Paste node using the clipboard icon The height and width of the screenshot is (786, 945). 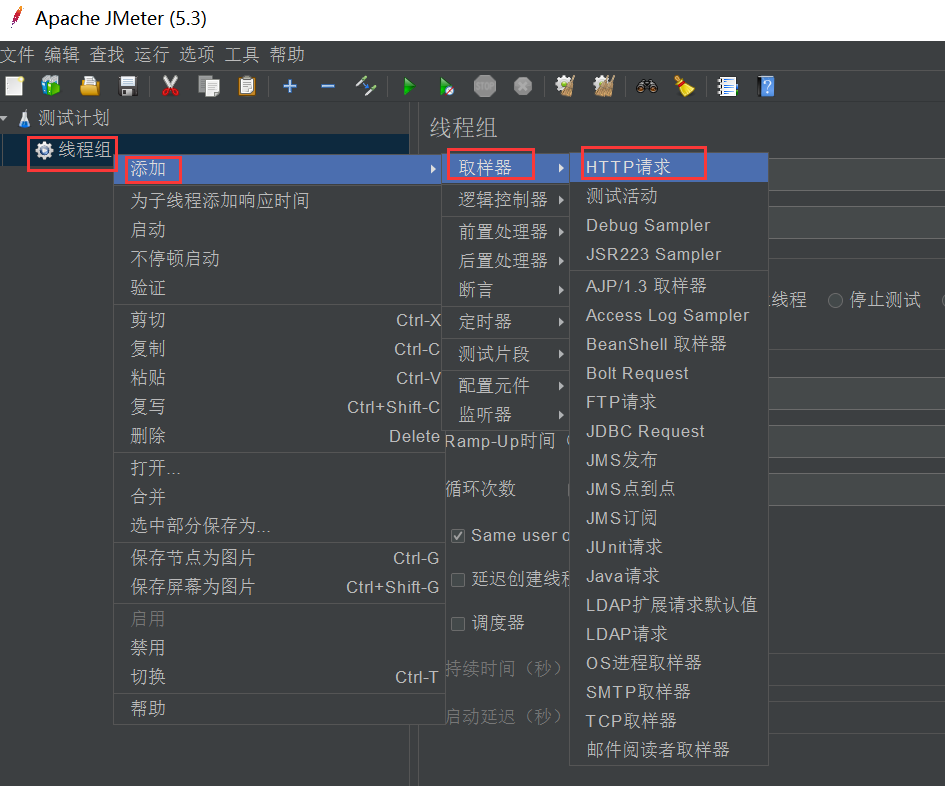[245, 86]
